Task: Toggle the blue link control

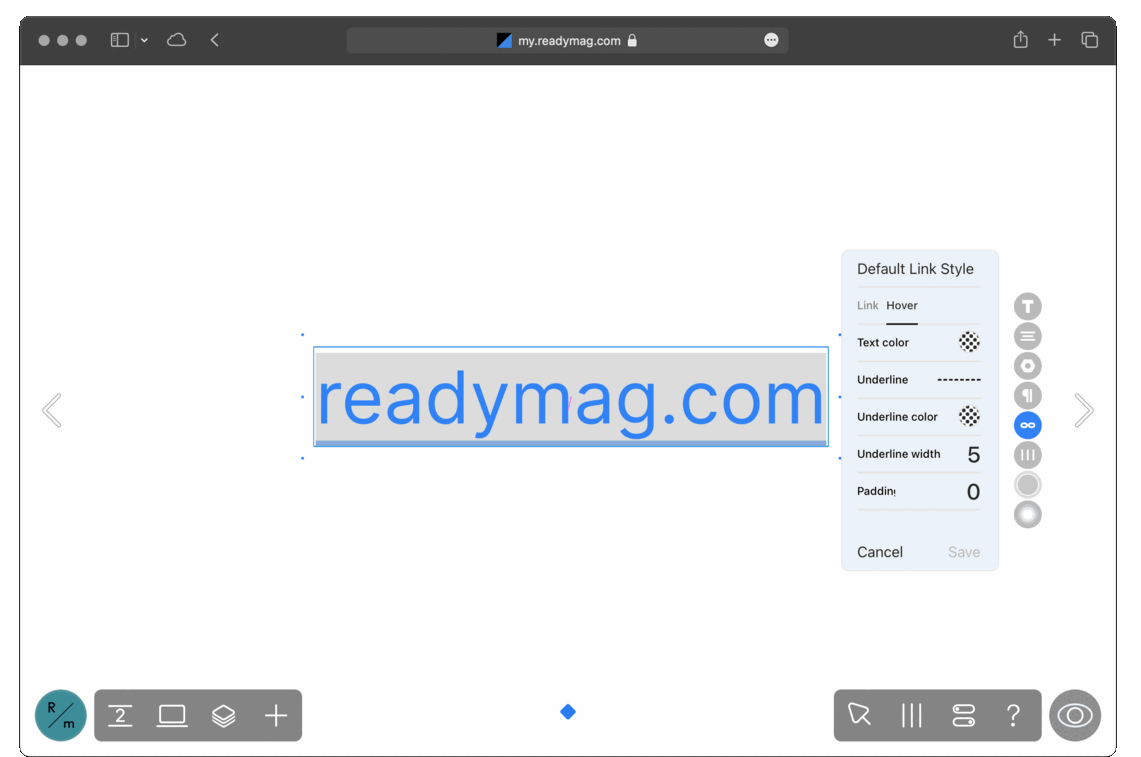Action: coord(1027,425)
